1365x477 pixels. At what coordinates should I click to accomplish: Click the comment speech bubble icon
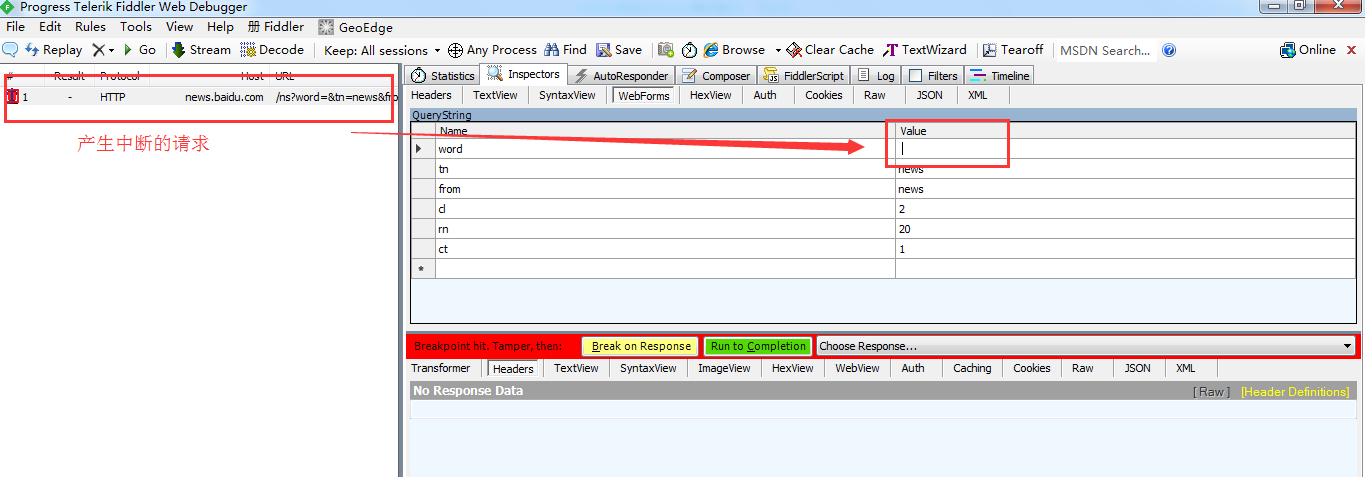[10, 50]
